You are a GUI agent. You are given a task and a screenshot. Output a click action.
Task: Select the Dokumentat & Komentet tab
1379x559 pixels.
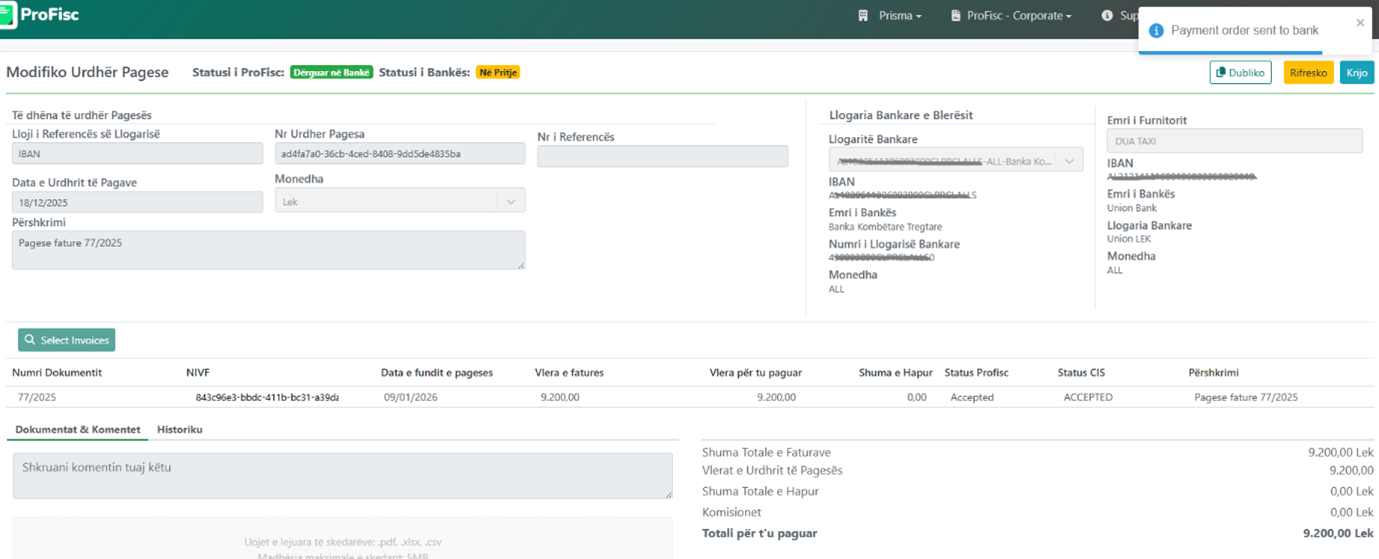78,429
